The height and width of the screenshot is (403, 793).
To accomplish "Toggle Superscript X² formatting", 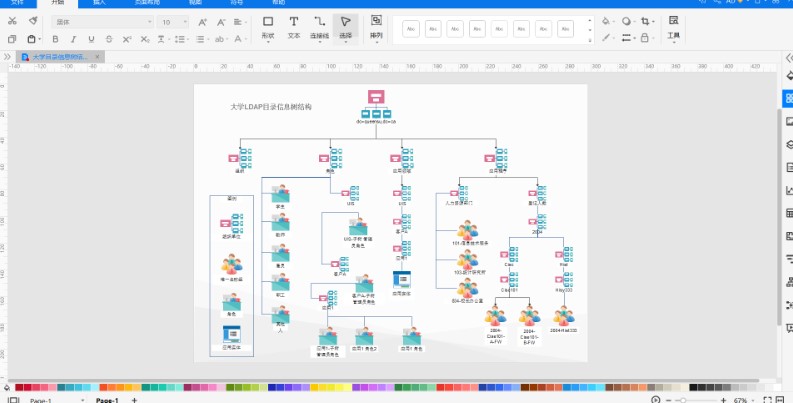I will click(127, 39).
